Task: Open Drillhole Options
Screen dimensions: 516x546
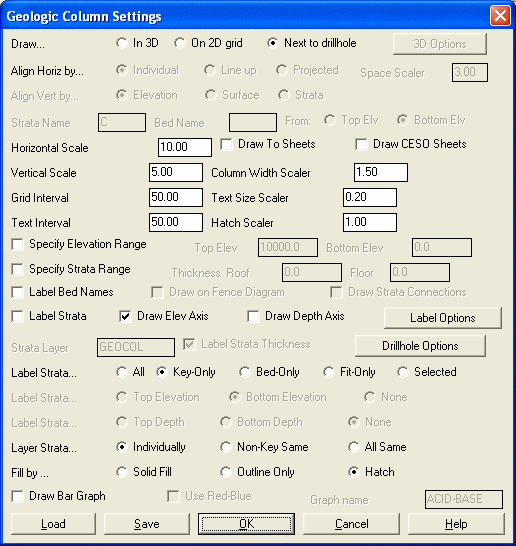Action: point(420,346)
